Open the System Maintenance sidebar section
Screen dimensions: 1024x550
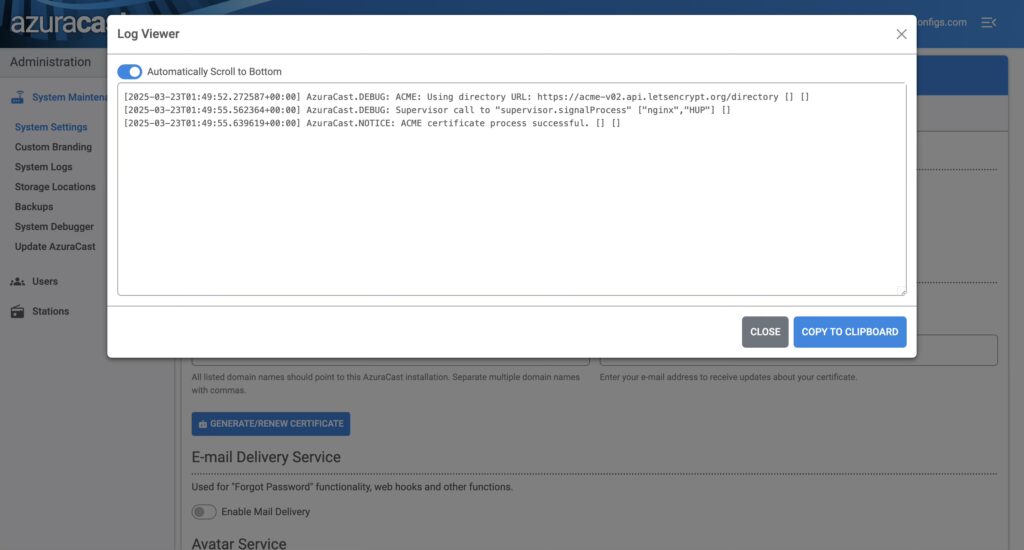coord(59,97)
